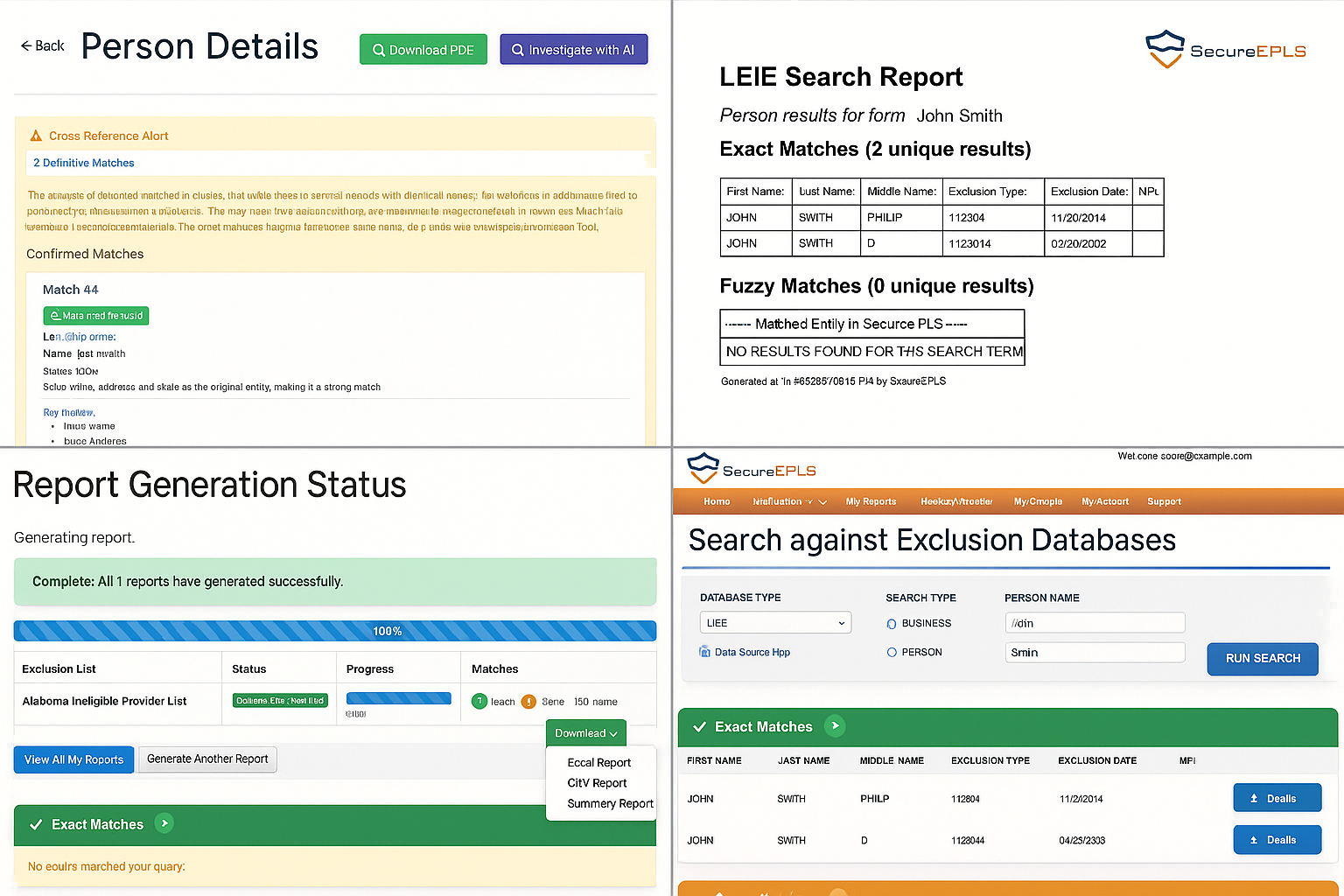Click the SecureEPLS logo above the navigation bar
1344x896 pixels.
[x=703, y=468]
